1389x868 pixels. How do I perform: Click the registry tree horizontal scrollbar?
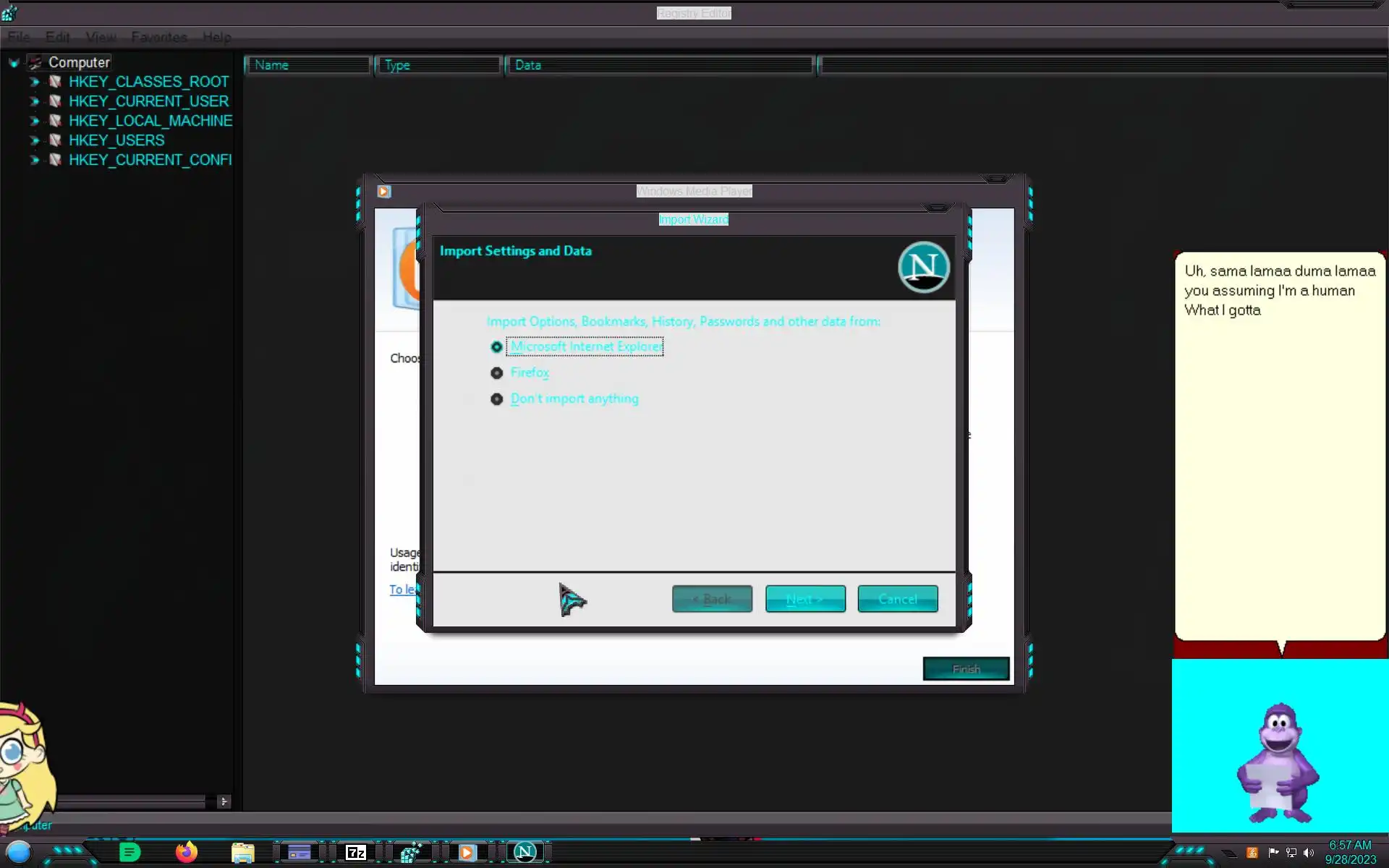pos(130,801)
